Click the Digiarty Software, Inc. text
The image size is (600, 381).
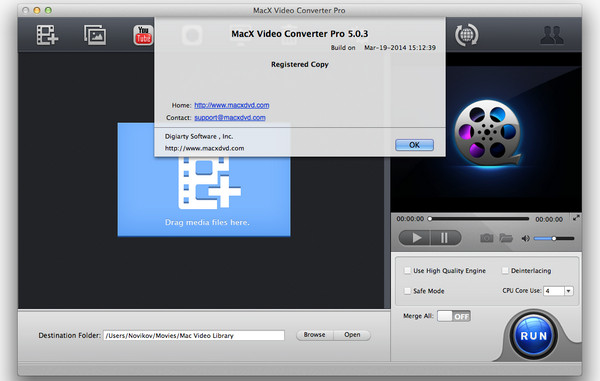click(x=199, y=136)
